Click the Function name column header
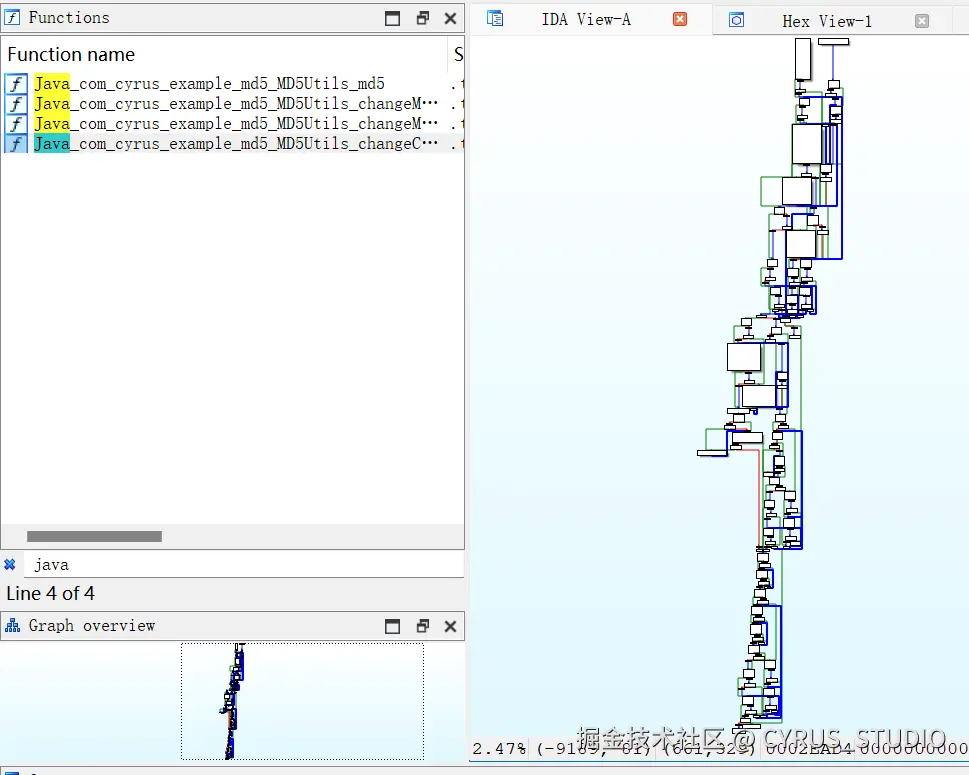 226,54
